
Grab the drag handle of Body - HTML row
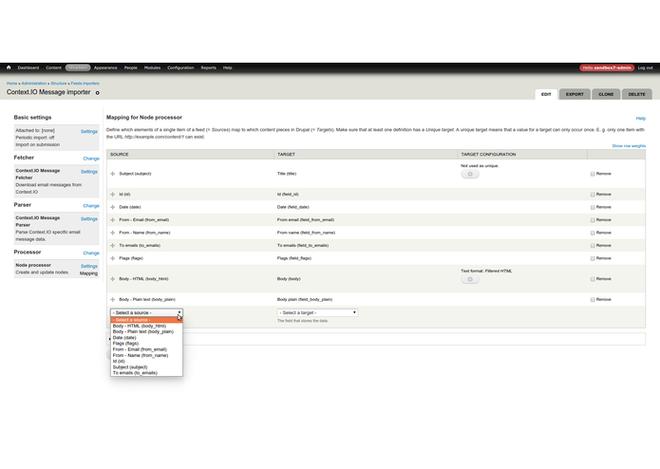coord(112,279)
